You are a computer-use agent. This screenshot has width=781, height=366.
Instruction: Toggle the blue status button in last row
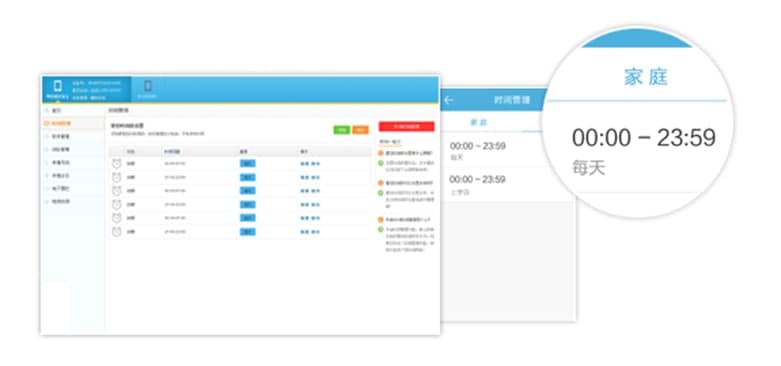[248, 232]
